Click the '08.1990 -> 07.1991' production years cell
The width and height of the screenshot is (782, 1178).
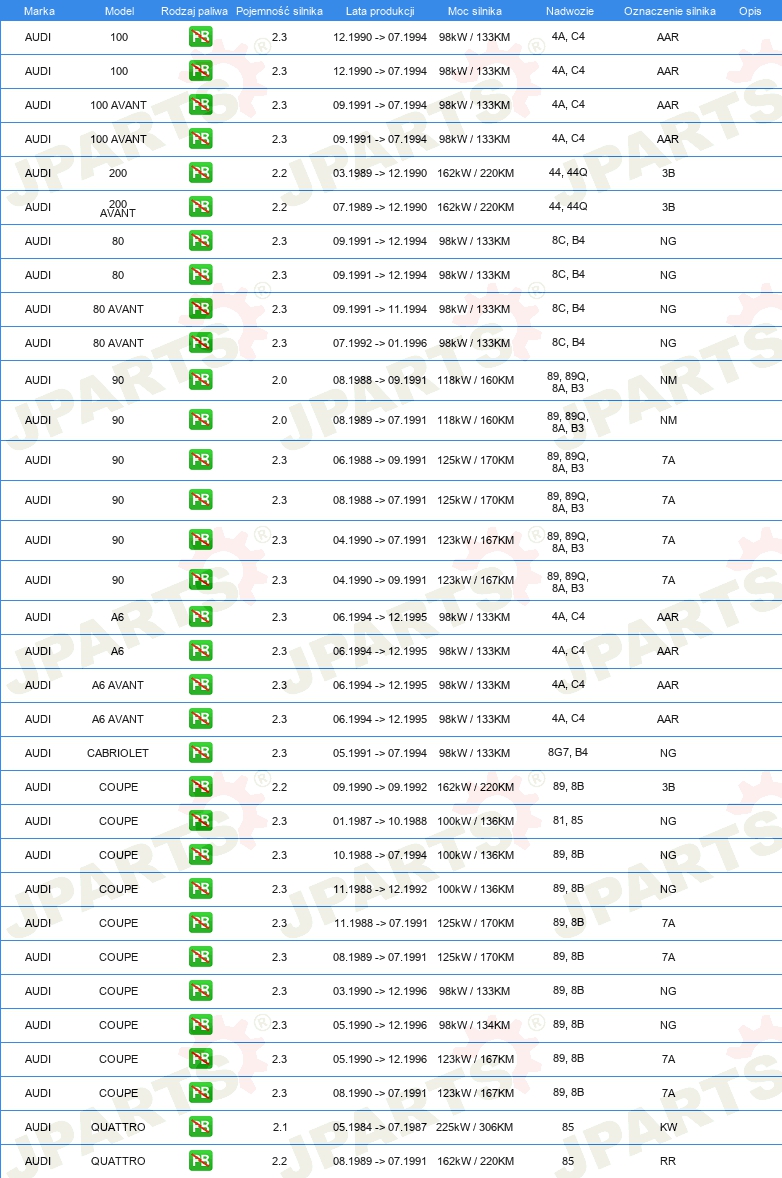[380, 1093]
